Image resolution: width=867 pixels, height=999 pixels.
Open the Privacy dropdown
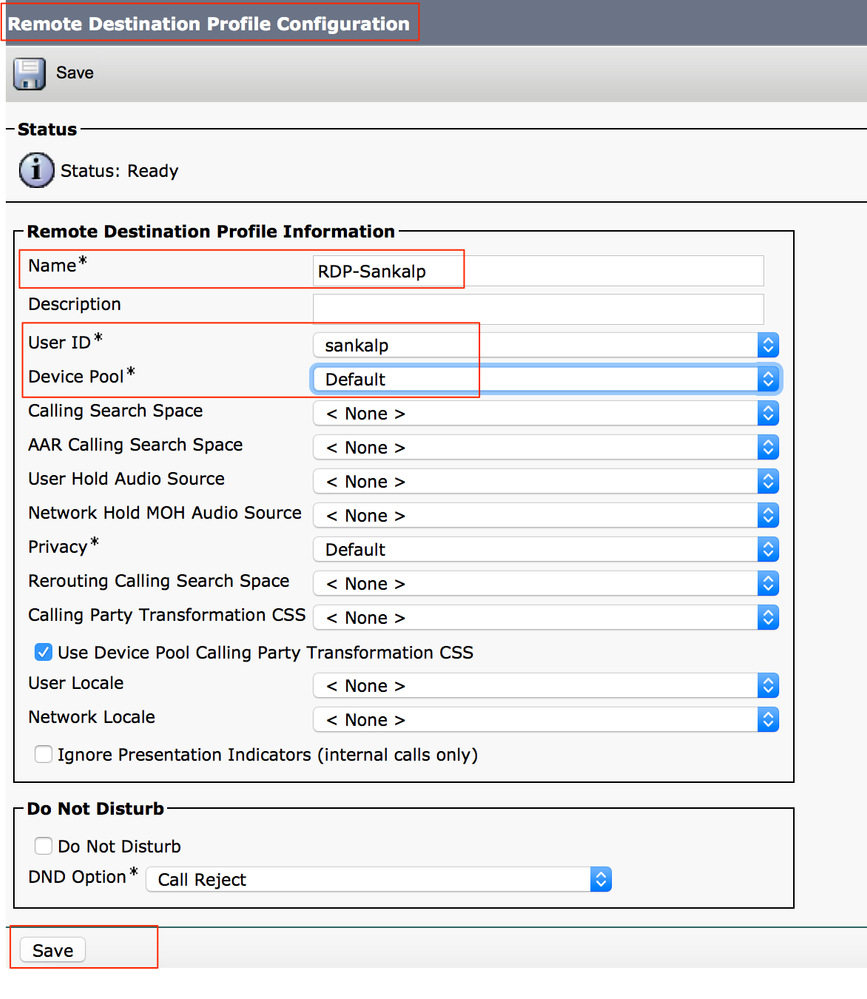pyautogui.click(x=545, y=549)
